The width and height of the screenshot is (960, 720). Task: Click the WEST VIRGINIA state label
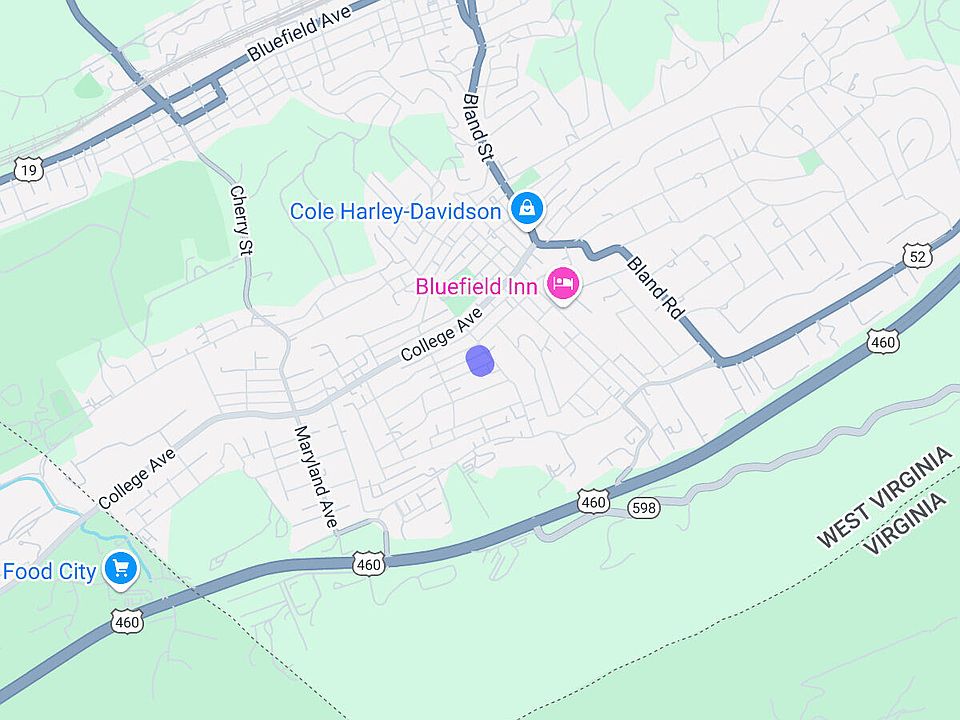(884, 497)
